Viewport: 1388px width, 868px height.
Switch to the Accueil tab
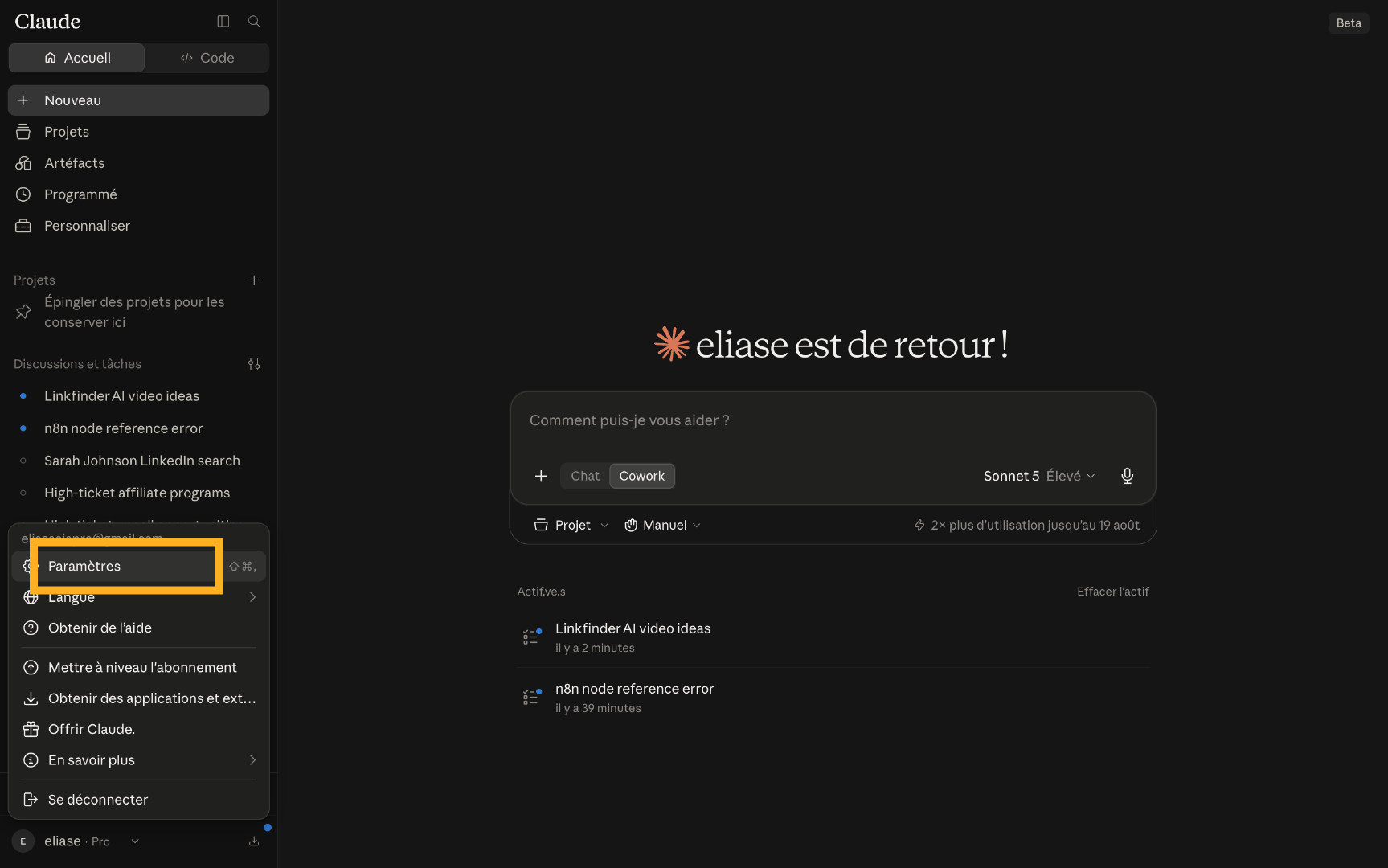tap(76, 58)
